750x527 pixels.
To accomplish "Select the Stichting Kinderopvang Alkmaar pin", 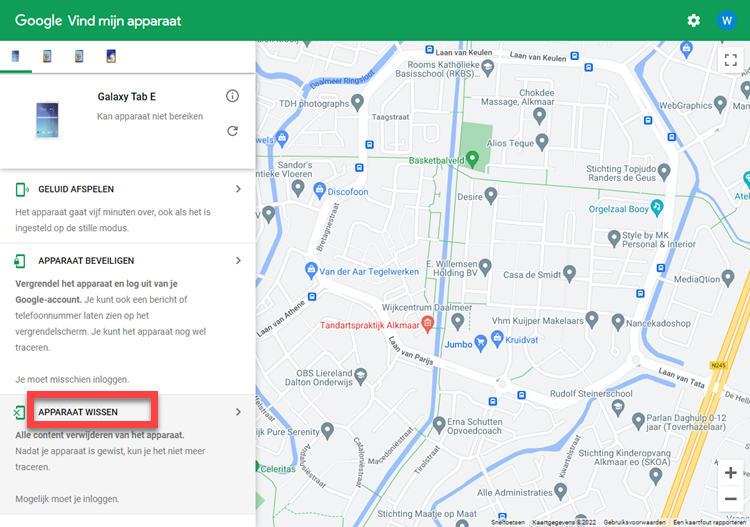I will (x=656, y=475).
